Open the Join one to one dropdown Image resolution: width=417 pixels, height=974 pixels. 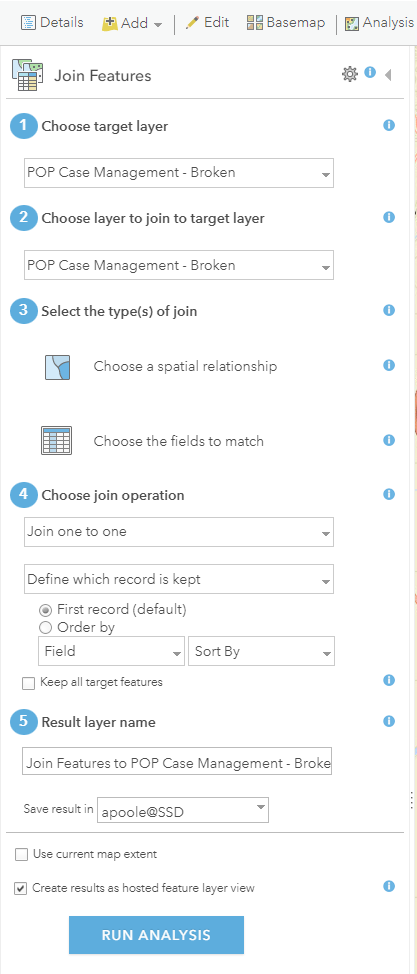click(179, 532)
